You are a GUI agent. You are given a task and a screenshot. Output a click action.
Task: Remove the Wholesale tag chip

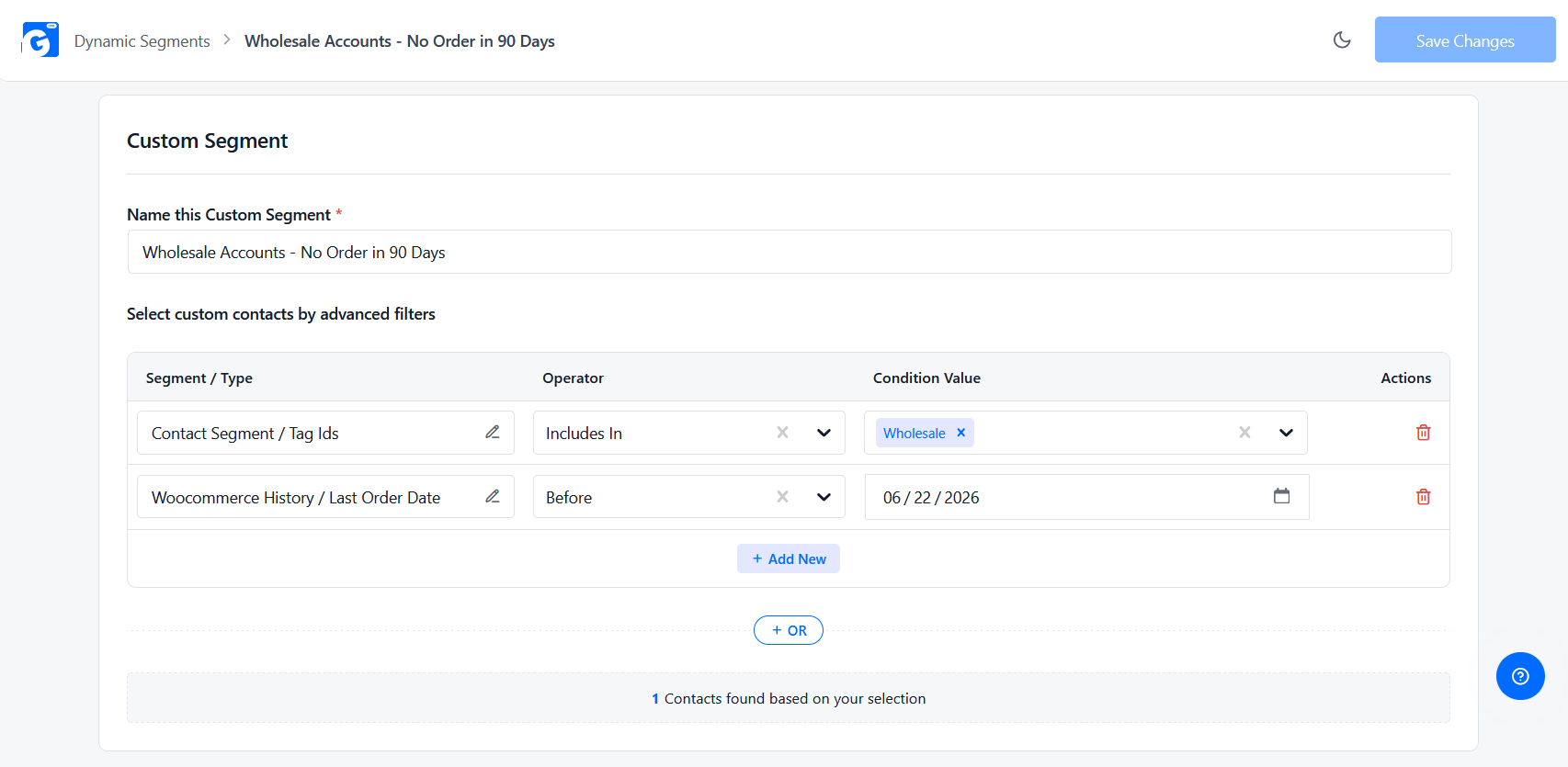pyautogui.click(x=960, y=433)
